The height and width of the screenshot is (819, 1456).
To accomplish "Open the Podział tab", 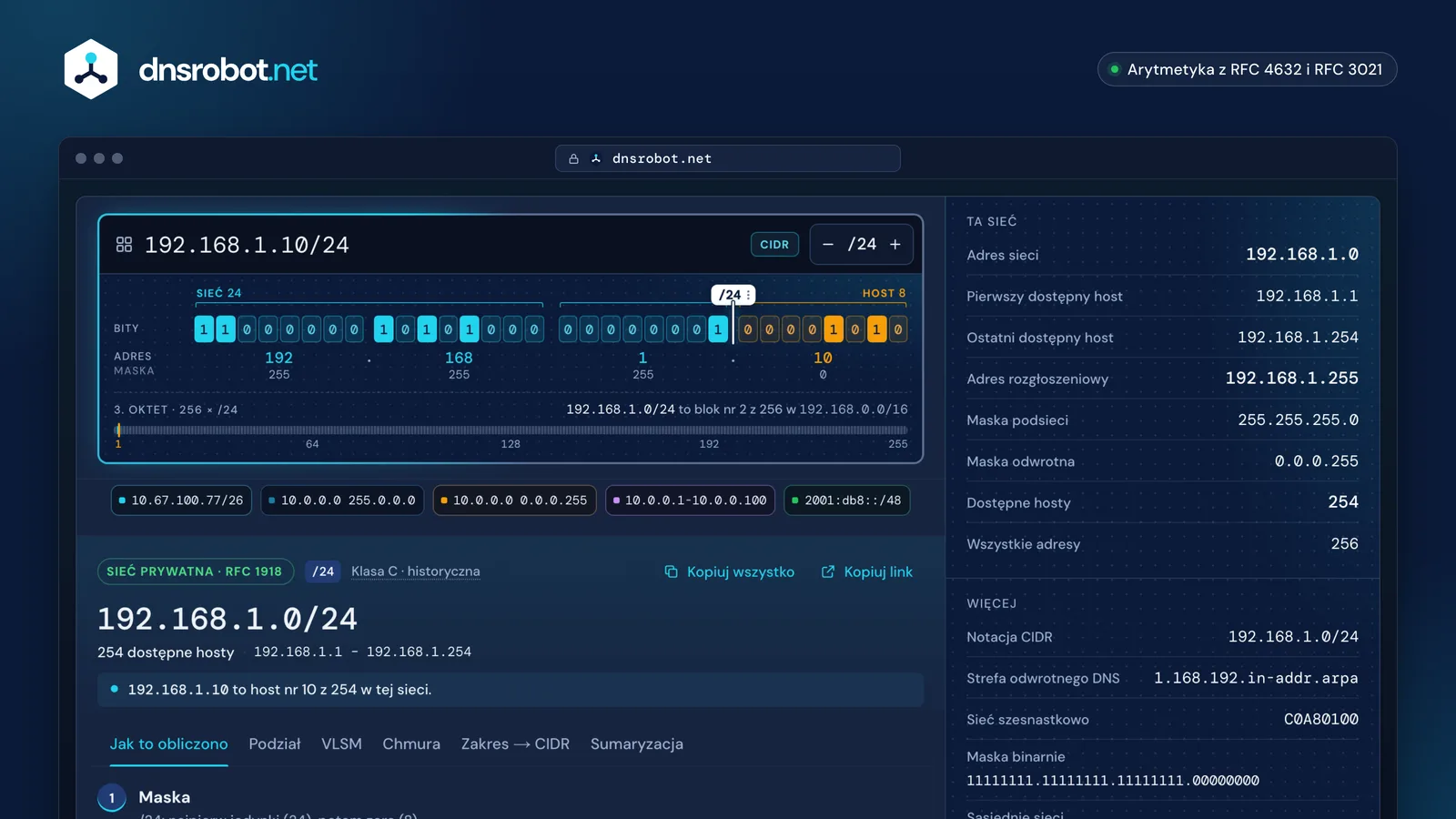I will pos(275,744).
